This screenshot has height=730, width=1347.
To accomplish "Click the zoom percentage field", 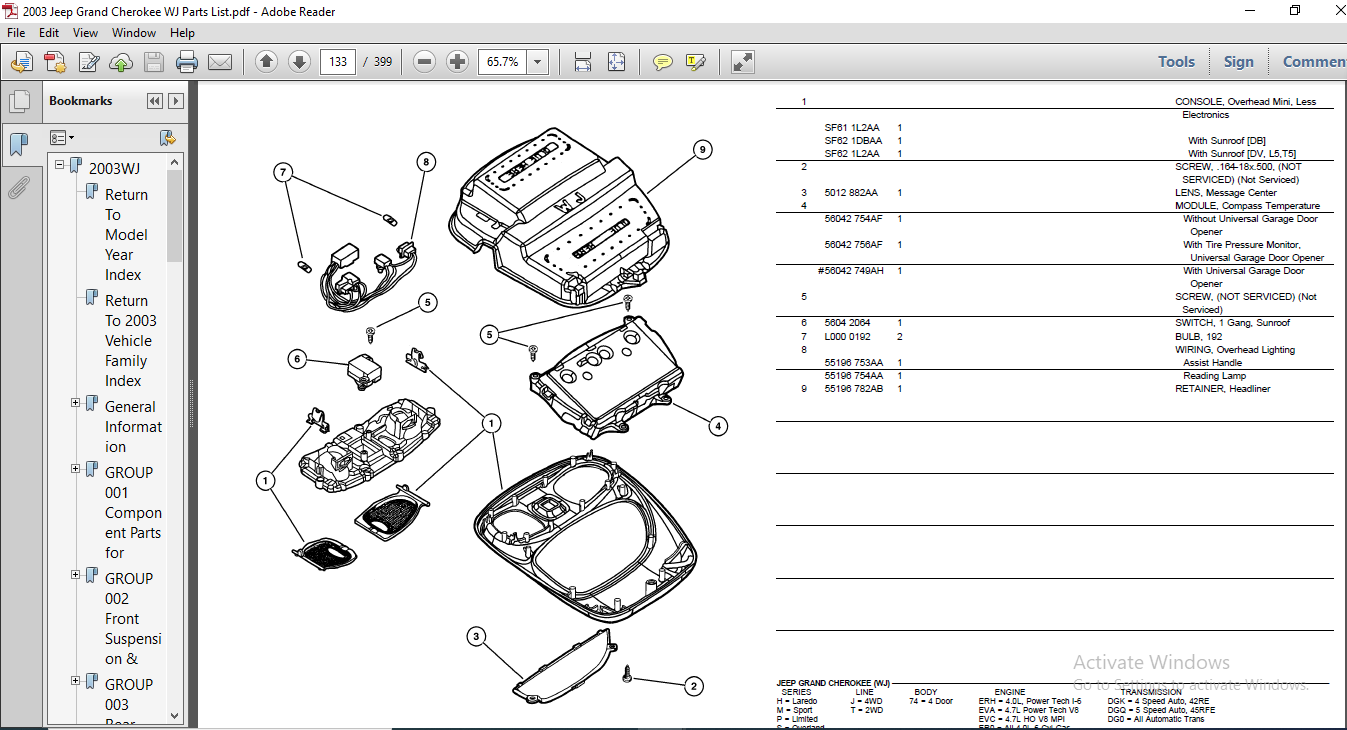I will [503, 62].
